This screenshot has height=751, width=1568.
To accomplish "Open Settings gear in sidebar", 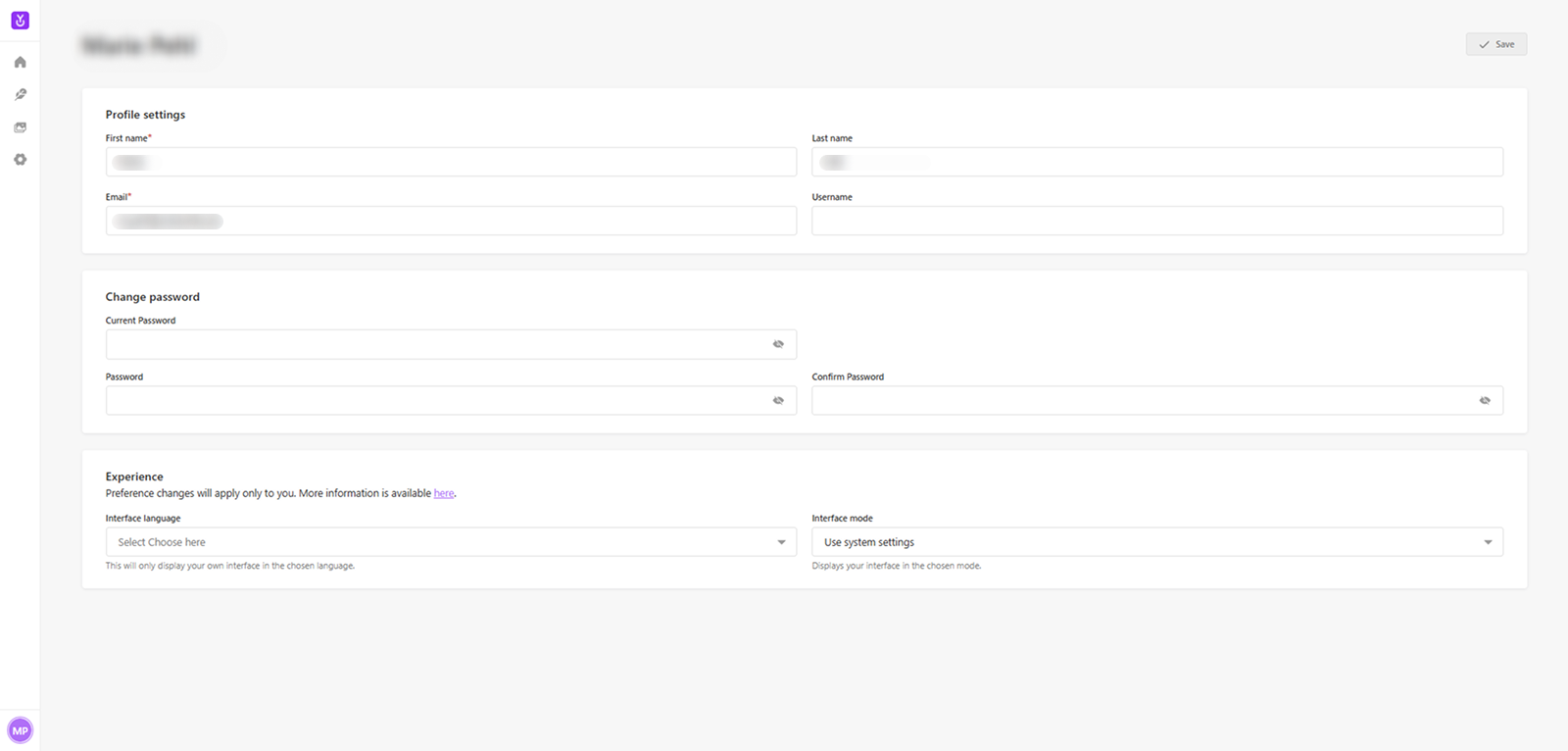I will pos(20,159).
